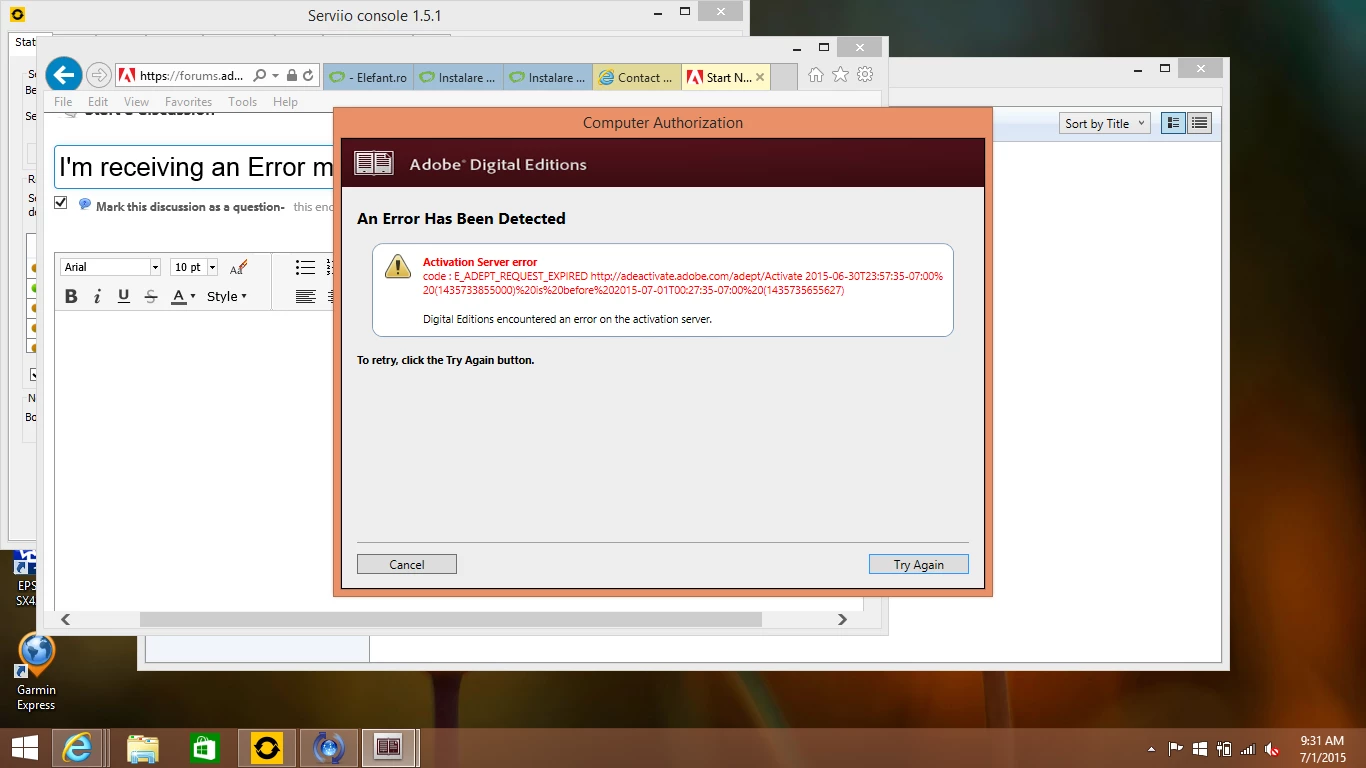
Task: Switch to the second Instalare tab
Action: pos(548,77)
